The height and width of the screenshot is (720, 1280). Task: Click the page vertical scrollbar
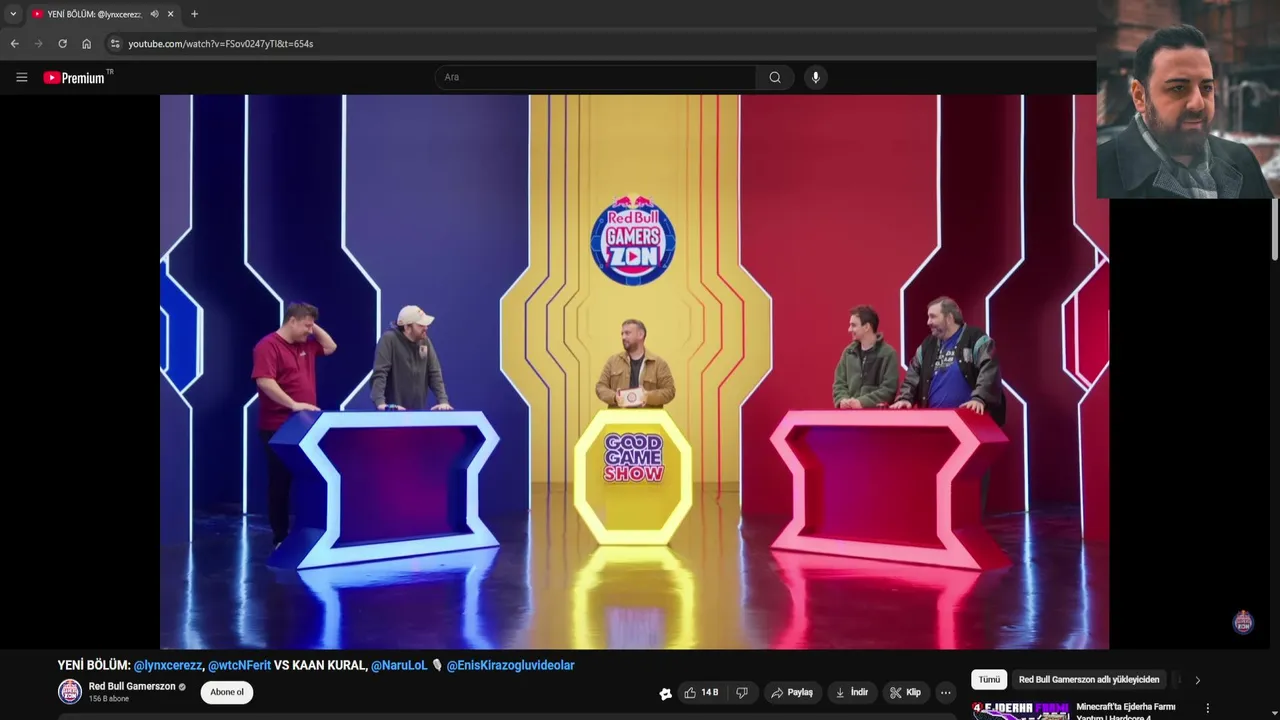pos(1274,230)
